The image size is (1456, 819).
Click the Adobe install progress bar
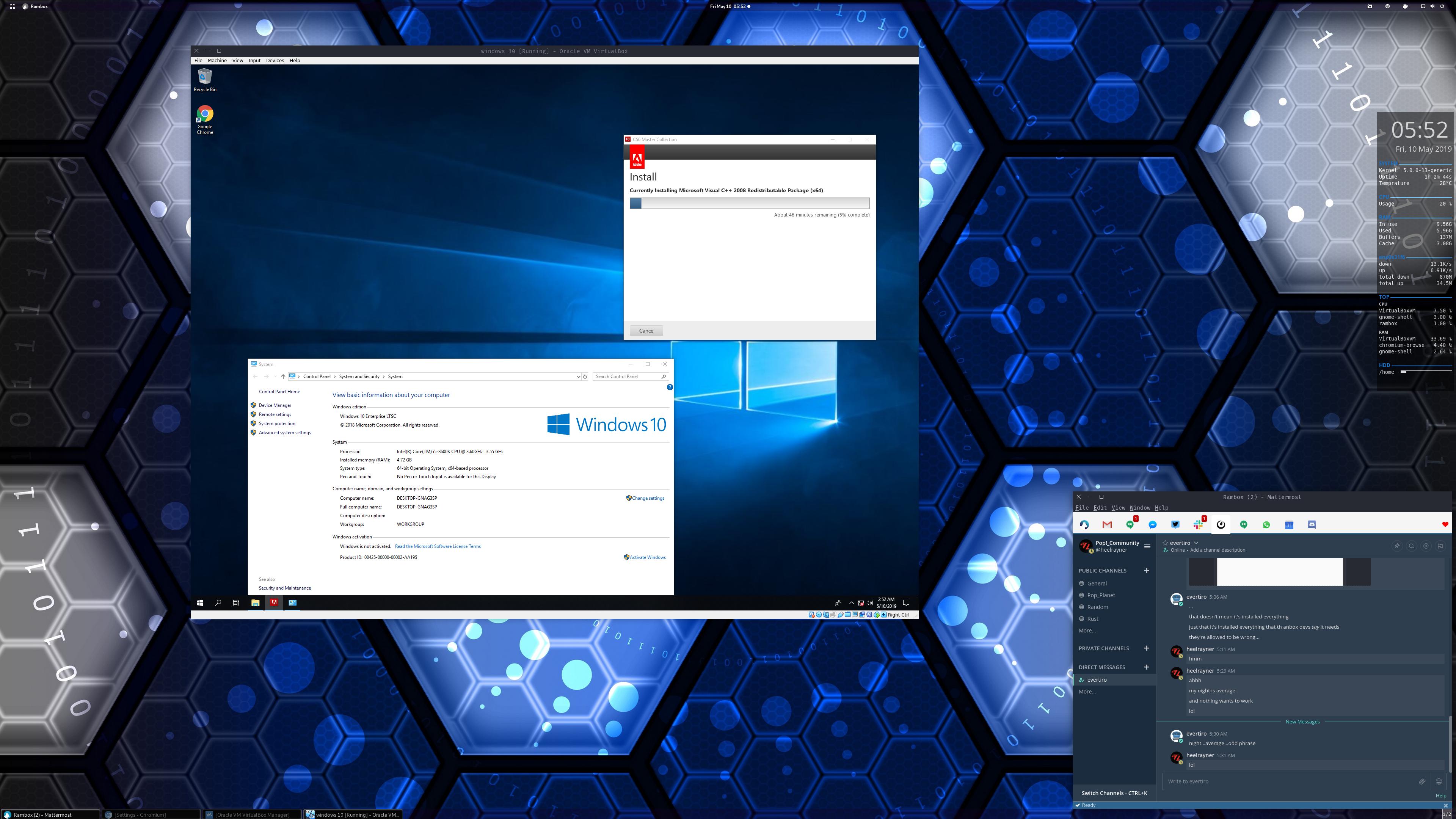[x=750, y=204]
